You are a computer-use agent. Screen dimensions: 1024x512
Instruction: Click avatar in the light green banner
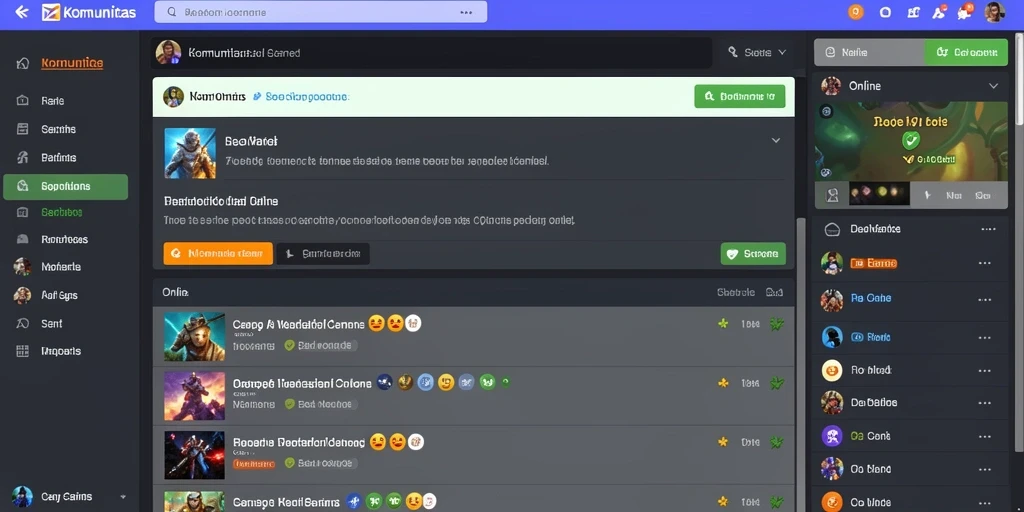173,97
